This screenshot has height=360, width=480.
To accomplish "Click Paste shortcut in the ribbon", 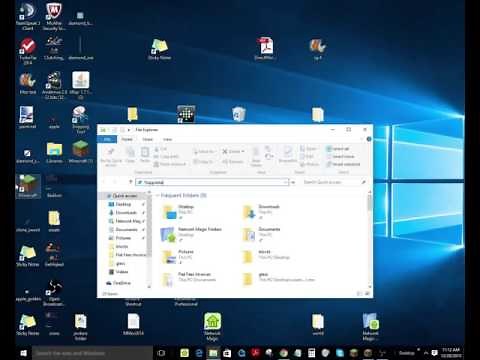I will tap(169, 164).
